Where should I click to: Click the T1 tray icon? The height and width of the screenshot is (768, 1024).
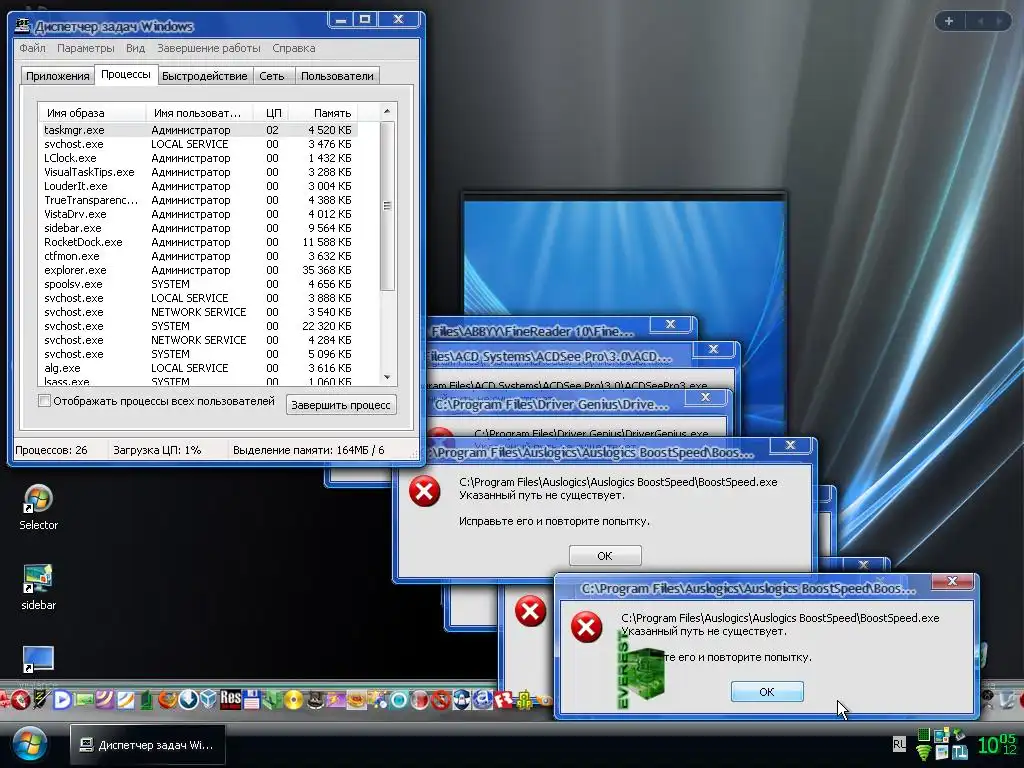click(959, 753)
